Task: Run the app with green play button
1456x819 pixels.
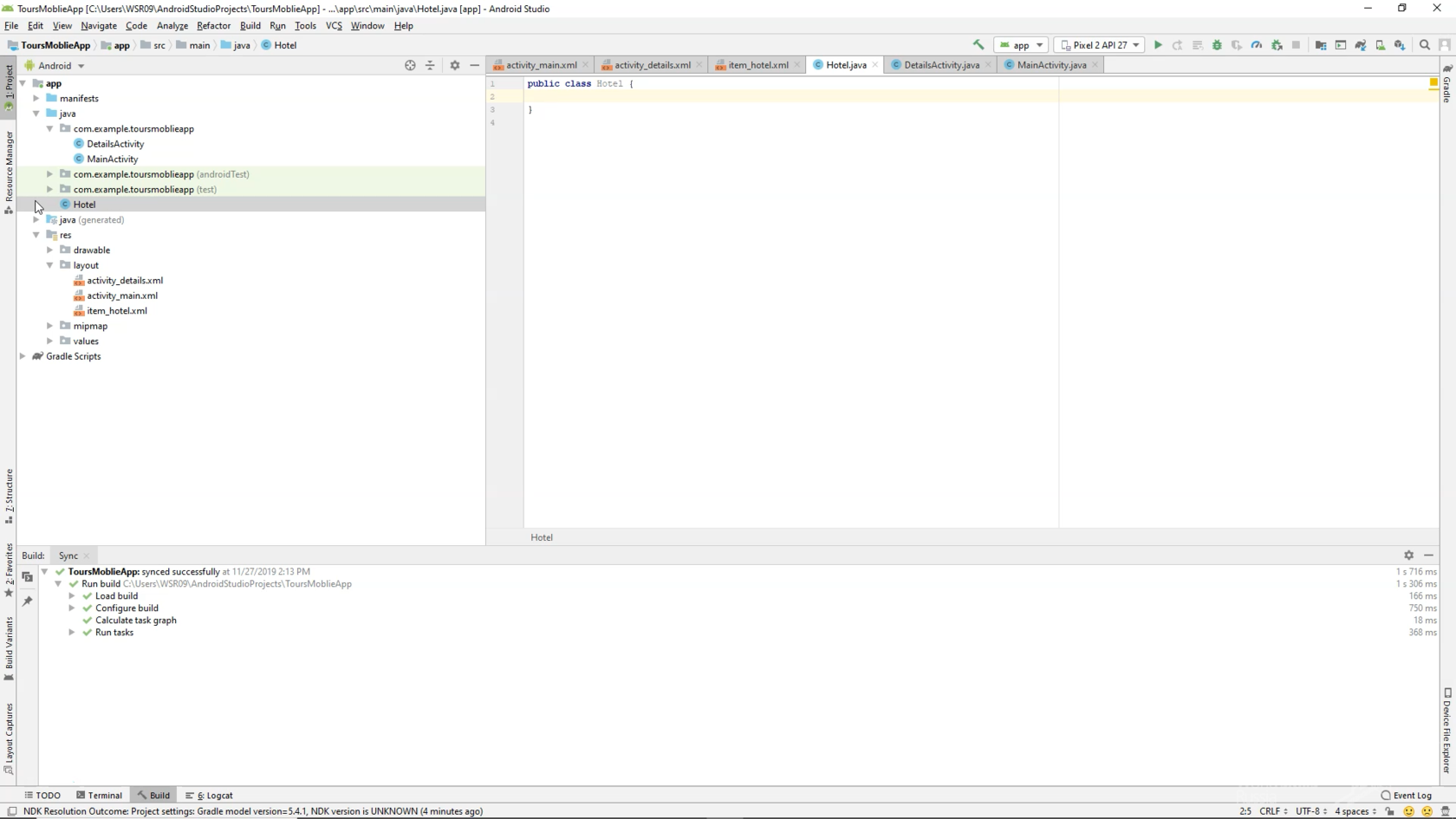Action: click(1158, 45)
